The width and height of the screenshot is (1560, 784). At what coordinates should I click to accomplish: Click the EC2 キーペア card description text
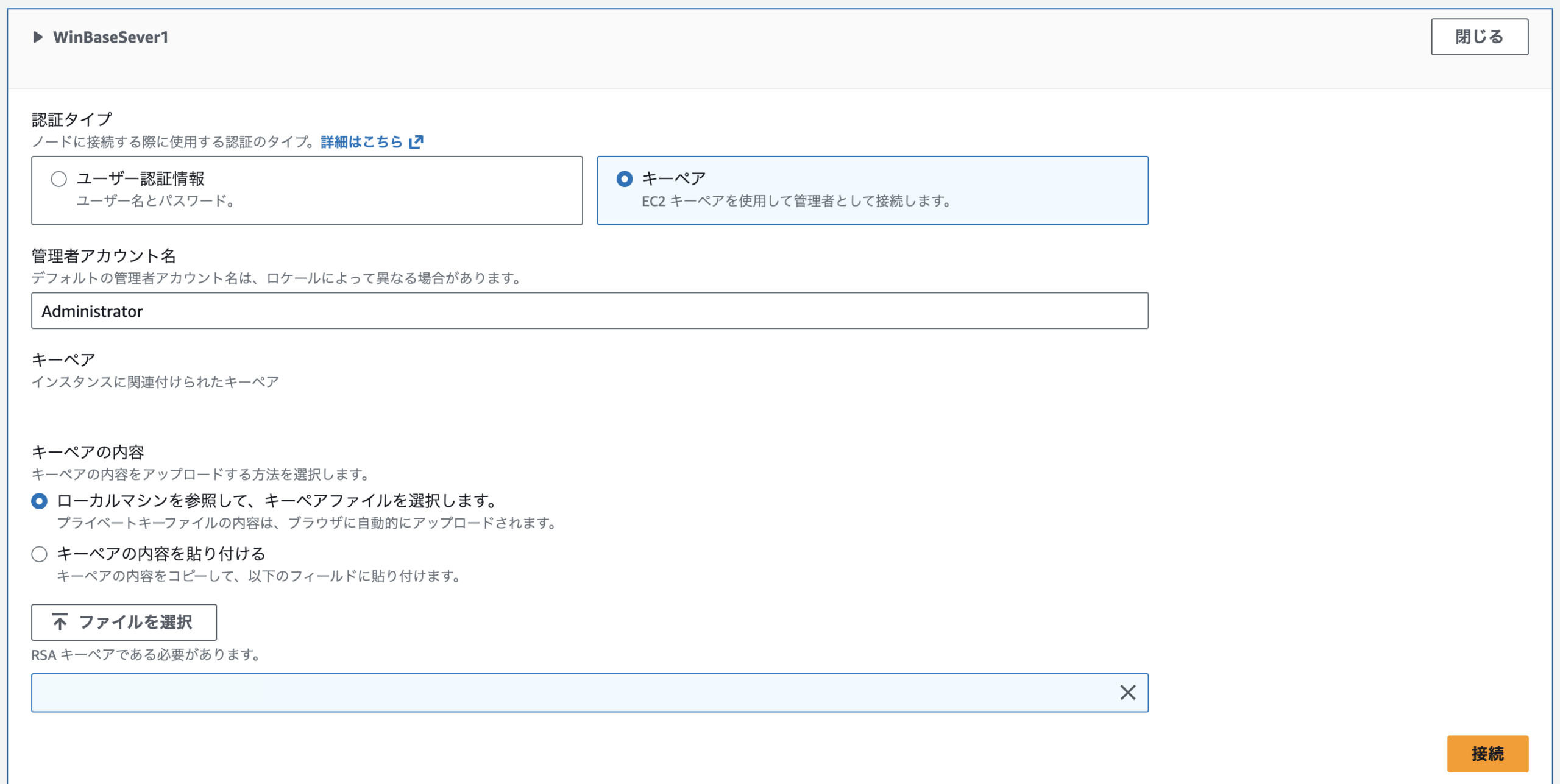click(x=796, y=201)
